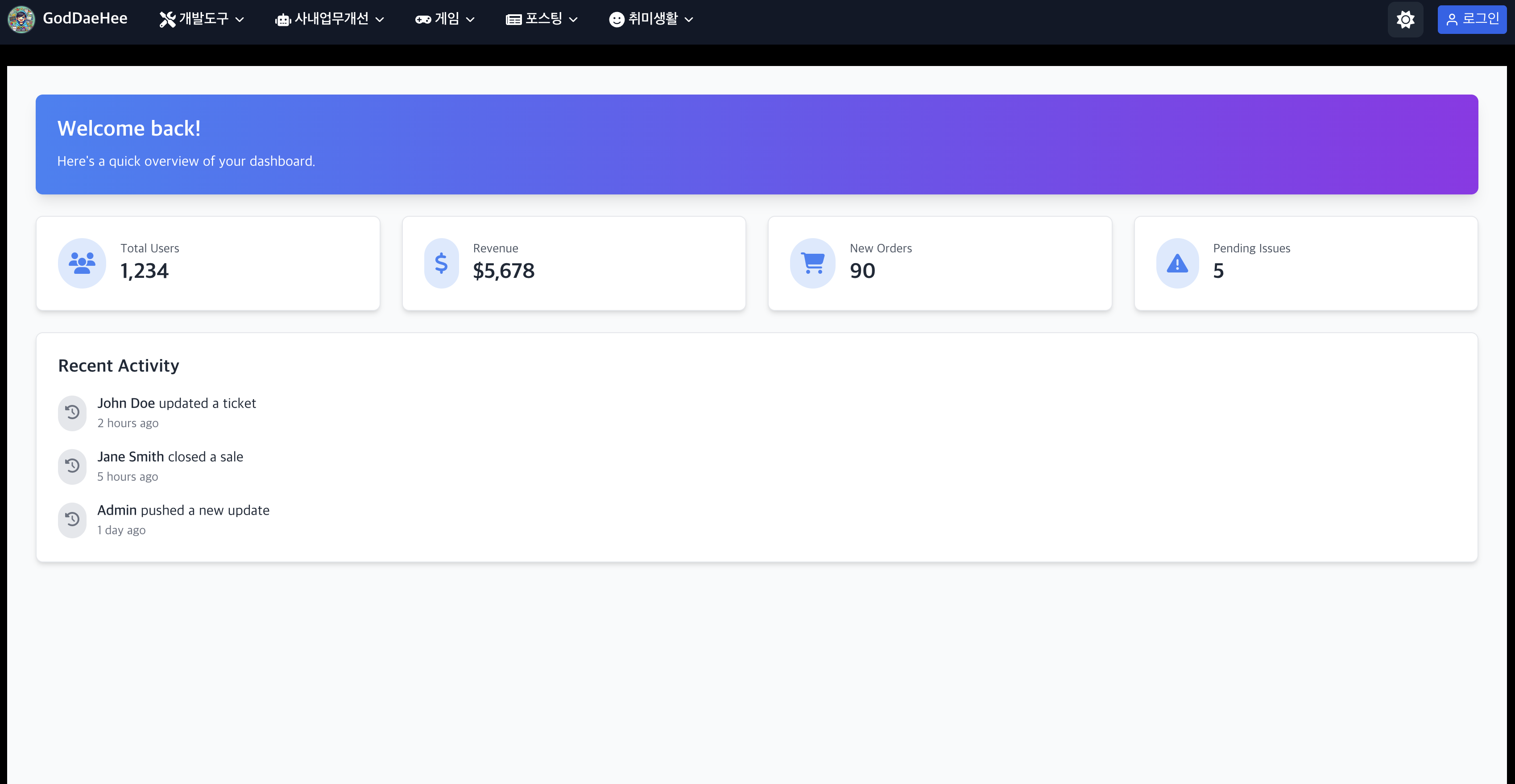Viewport: 1515px width, 784px height.
Task: Click the GodDaeHee site title link
Action: pos(85,19)
